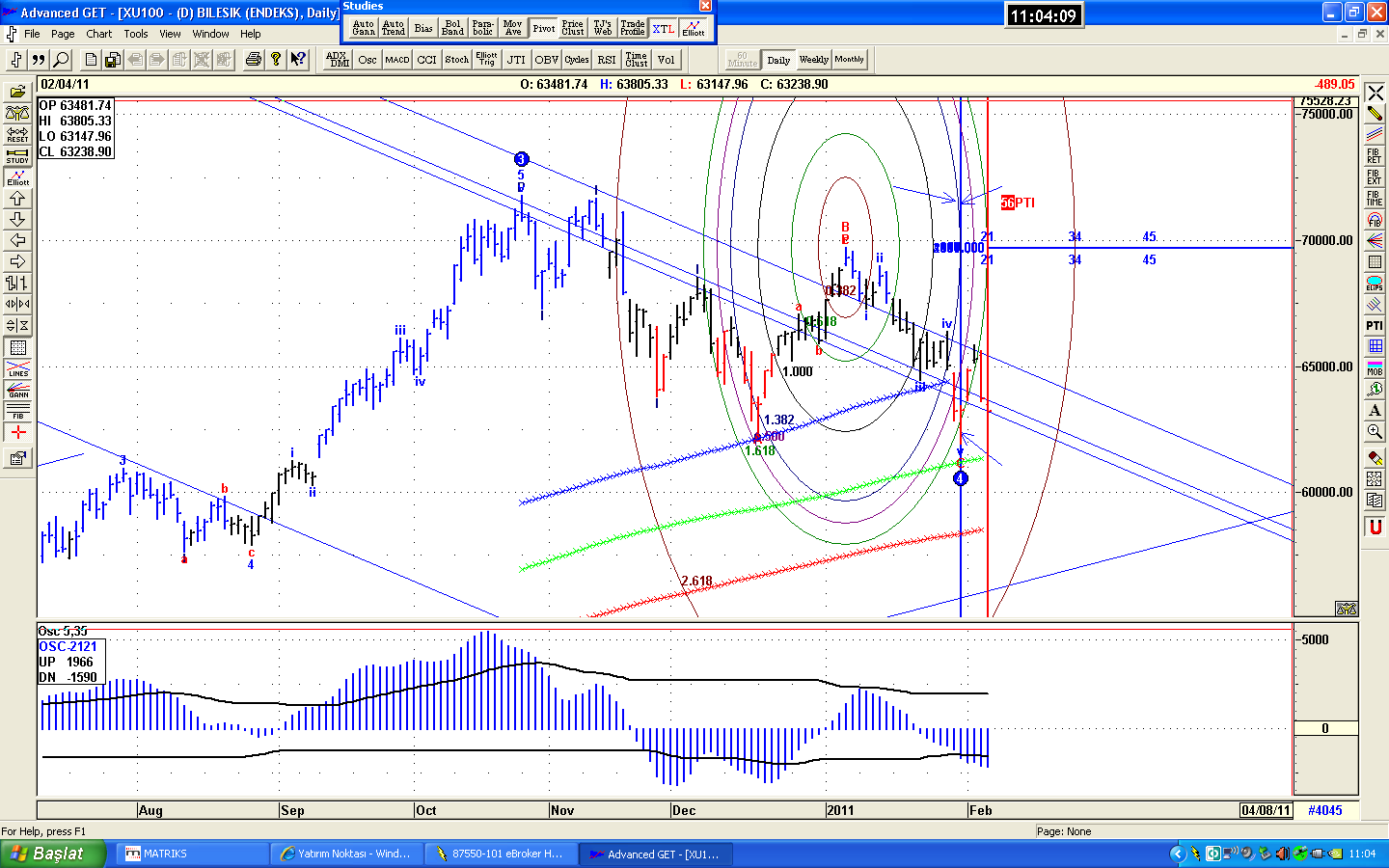This screenshot has height=868, width=1389.
Task: Click the Bol Band study button
Action: pyautogui.click(x=452, y=28)
